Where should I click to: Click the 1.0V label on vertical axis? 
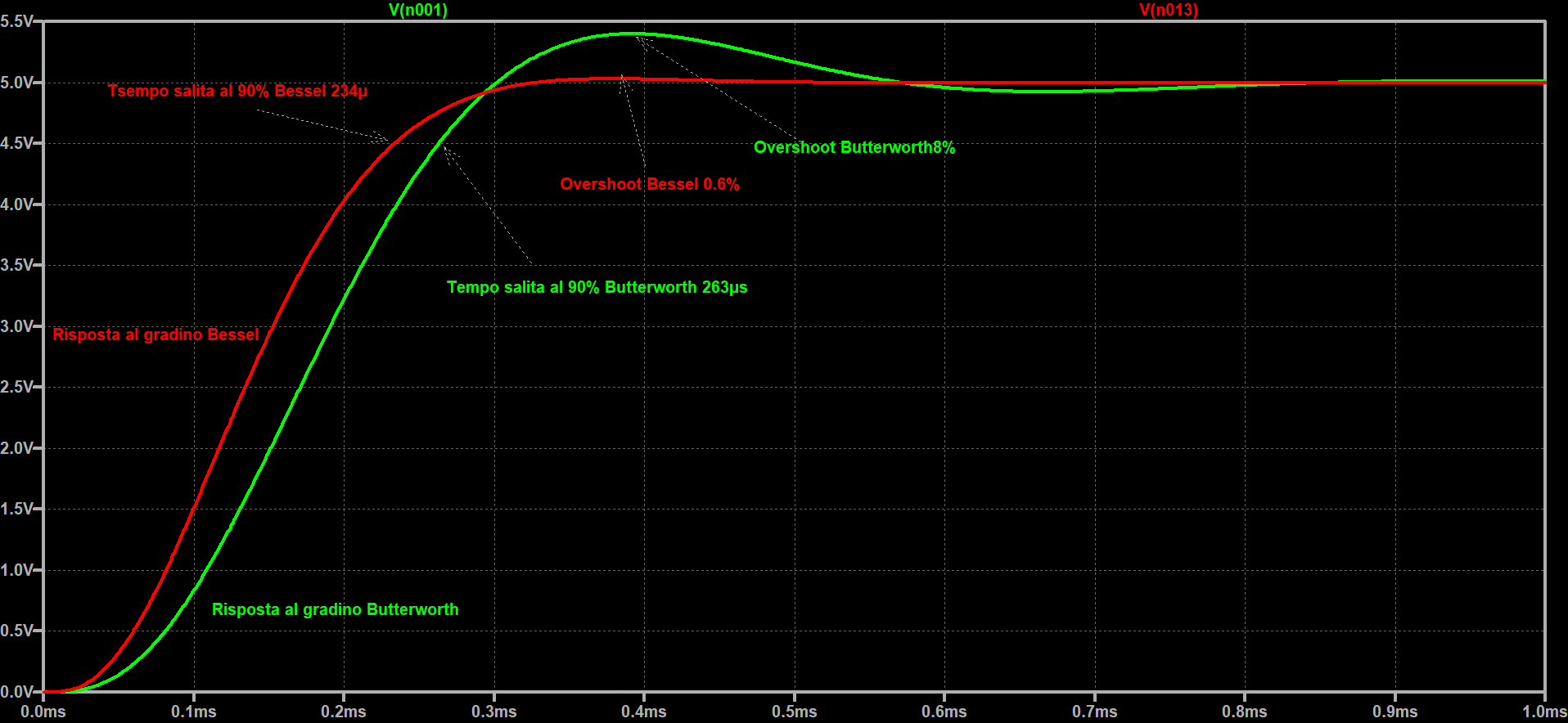click(16, 570)
